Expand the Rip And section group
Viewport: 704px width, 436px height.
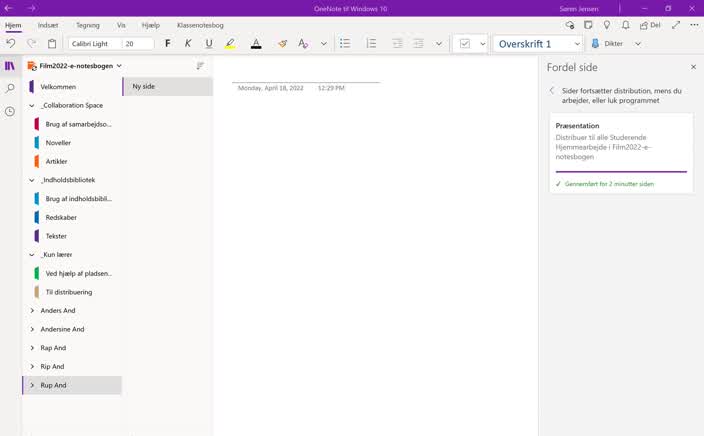click(x=32, y=366)
